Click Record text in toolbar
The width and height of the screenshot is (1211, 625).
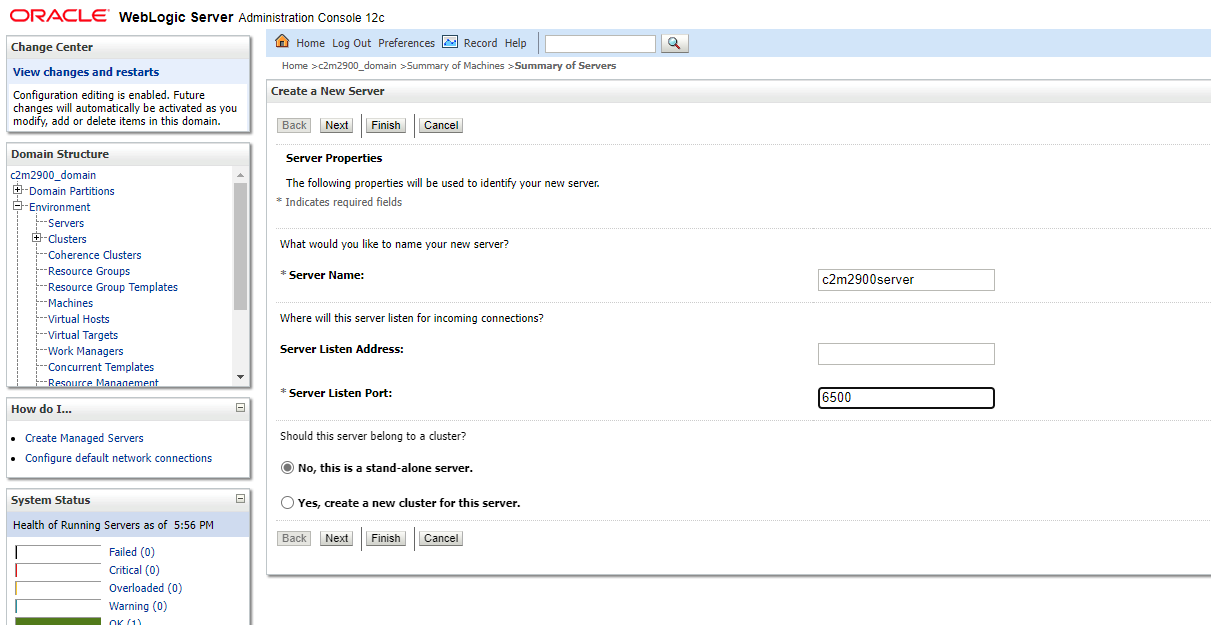point(480,43)
